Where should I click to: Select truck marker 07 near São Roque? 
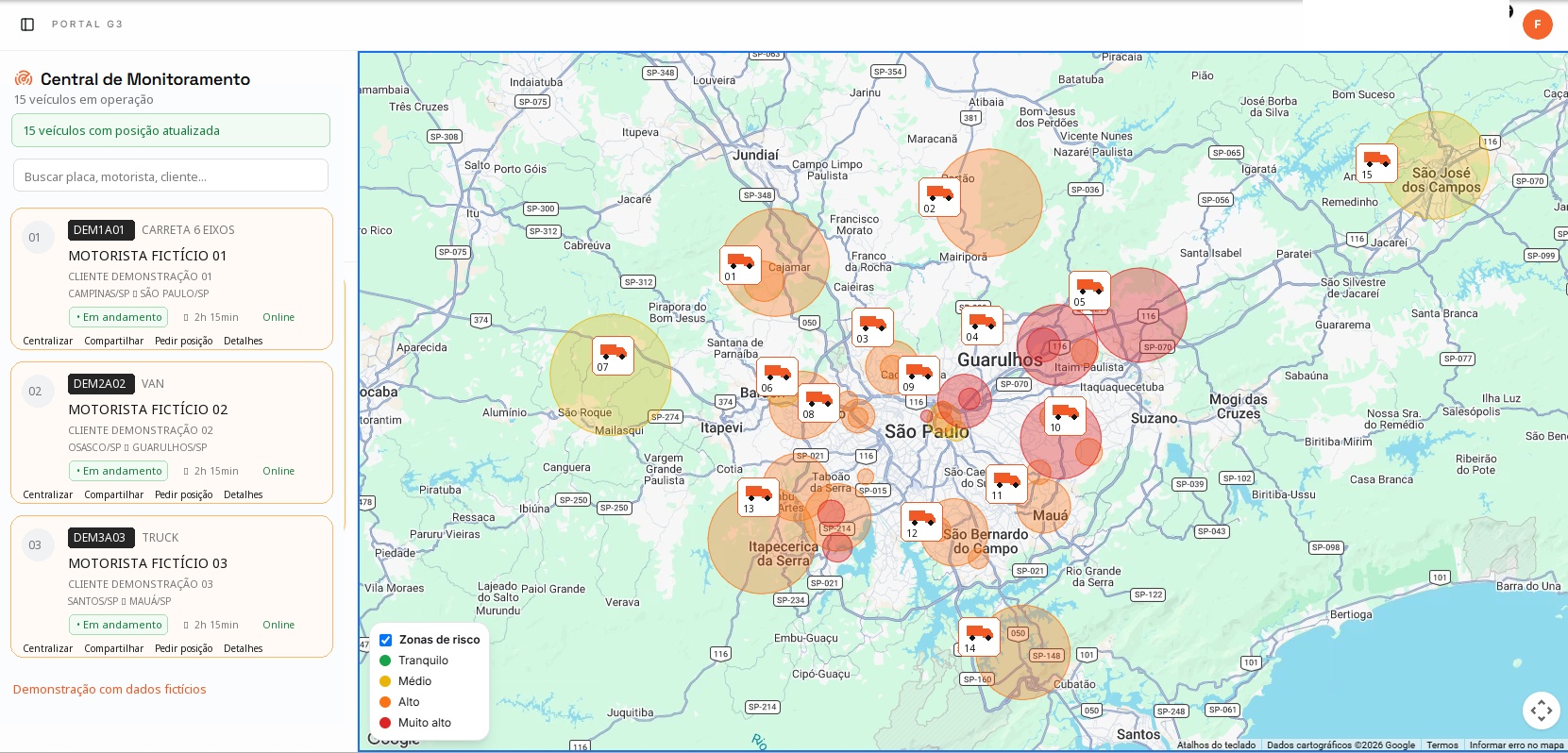tap(613, 357)
